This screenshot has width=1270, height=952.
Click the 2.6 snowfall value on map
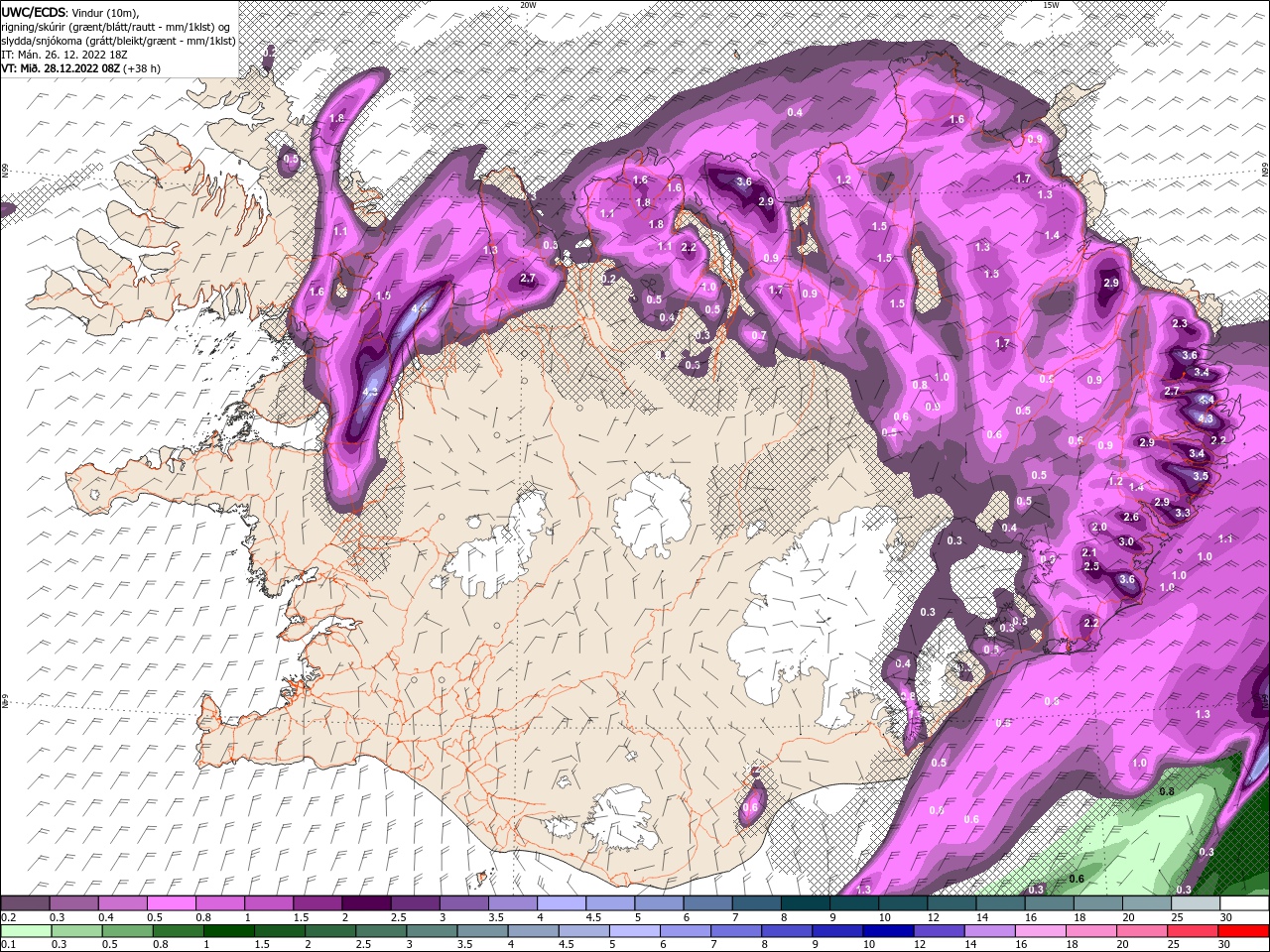(x=1130, y=517)
